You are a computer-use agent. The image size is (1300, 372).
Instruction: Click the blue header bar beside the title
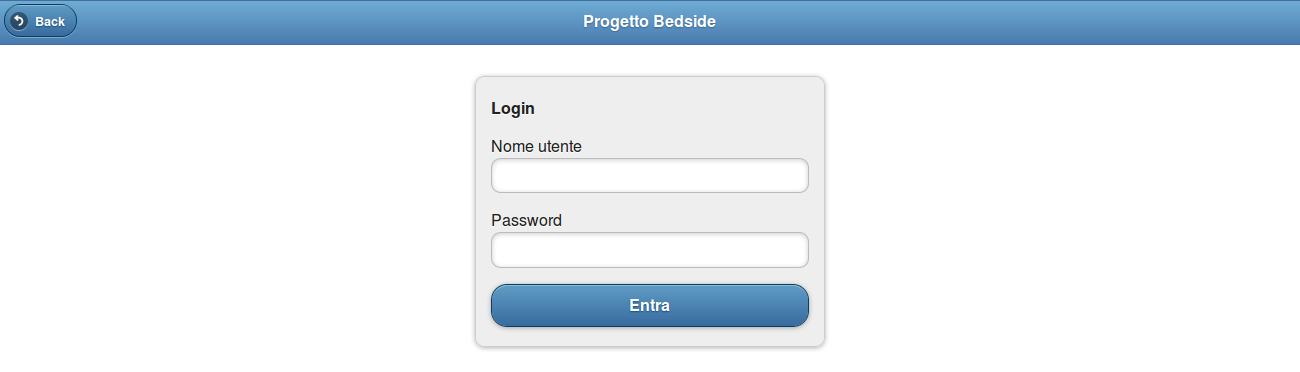1000,21
